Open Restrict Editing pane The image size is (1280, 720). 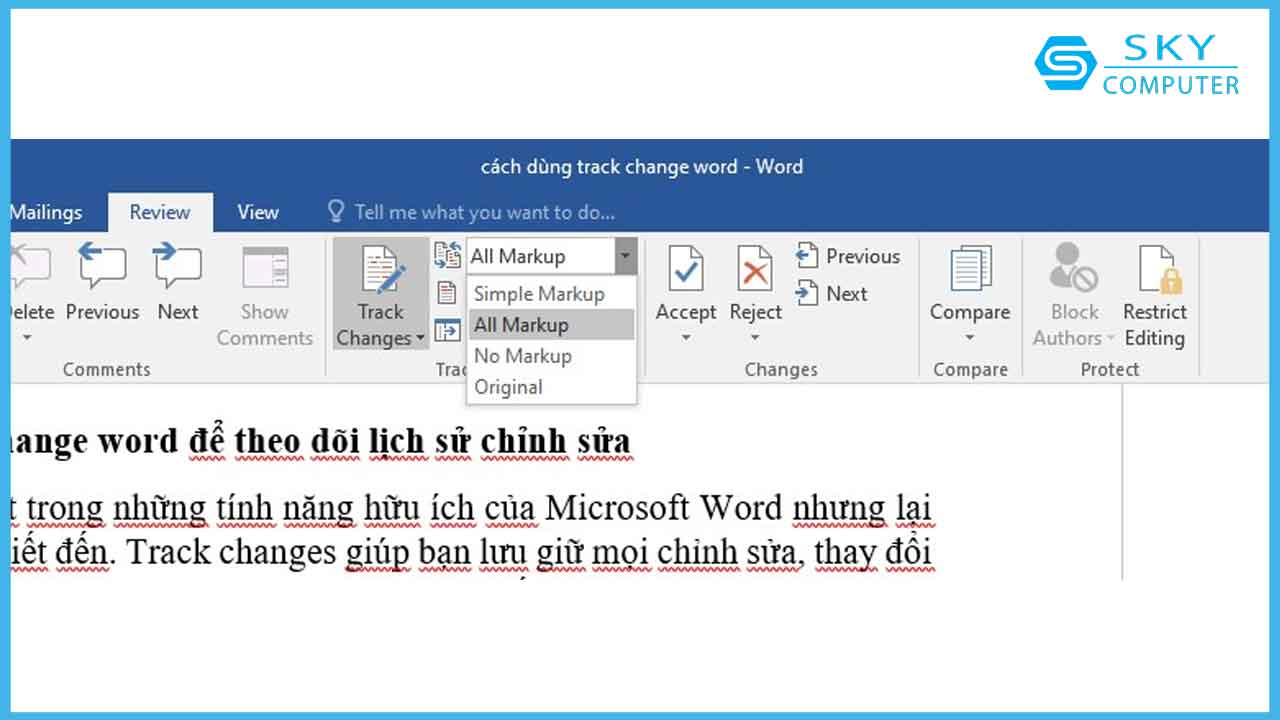click(1155, 290)
